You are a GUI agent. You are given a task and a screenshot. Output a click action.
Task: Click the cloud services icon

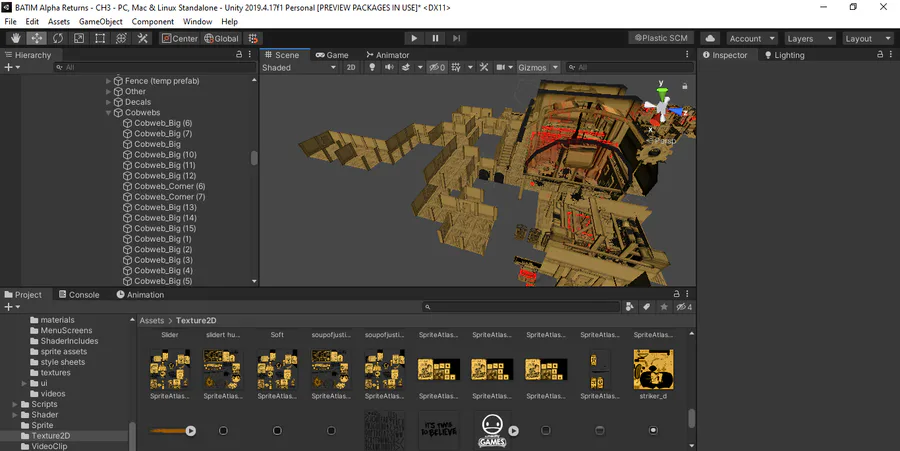pyautogui.click(x=710, y=38)
